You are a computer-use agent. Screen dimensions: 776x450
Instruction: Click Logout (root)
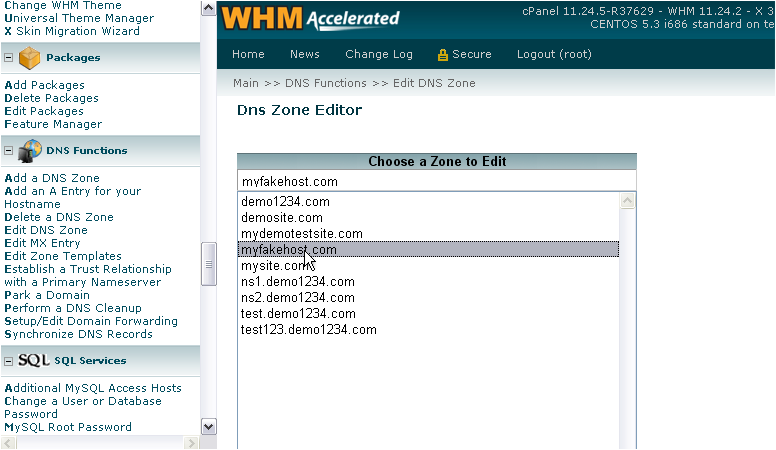coord(554,54)
